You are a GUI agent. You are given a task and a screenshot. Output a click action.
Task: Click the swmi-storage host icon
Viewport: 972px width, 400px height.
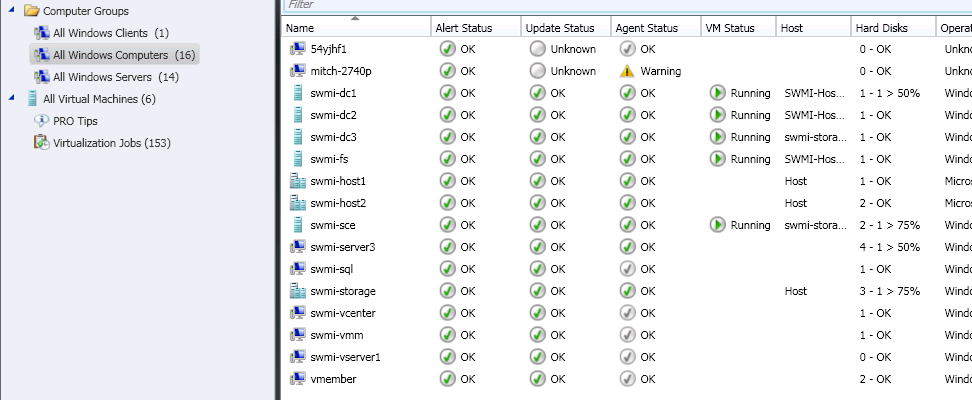coord(296,291)
